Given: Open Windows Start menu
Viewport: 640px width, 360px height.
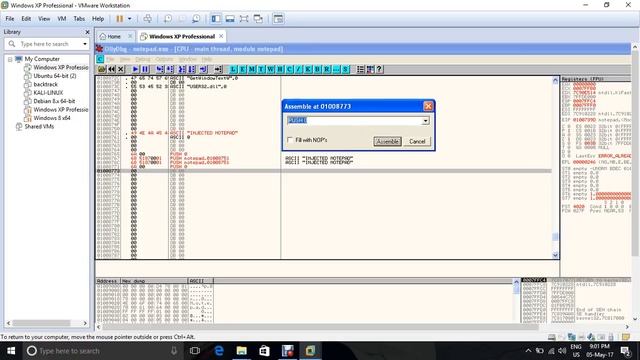Looking at the screenshot, I should [11, 351].
